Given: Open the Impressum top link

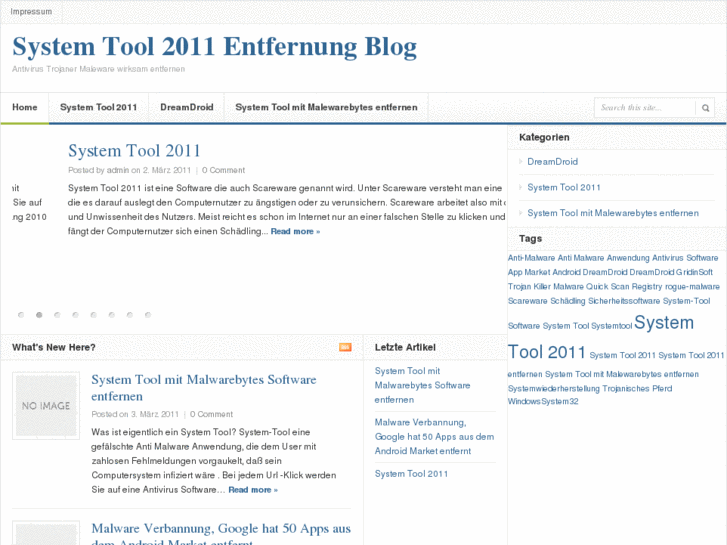Looking at the screenshot, I should [31, 12].
